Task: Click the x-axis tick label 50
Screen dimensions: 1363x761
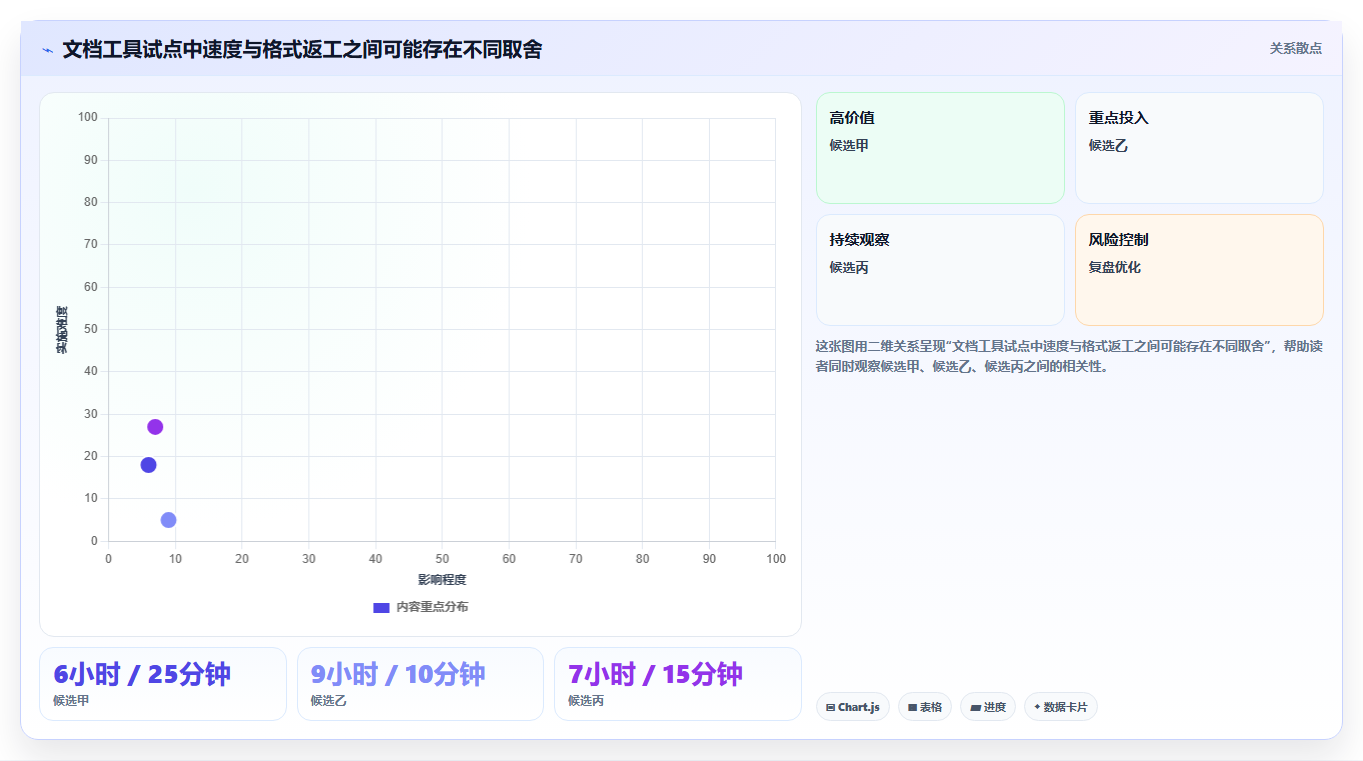Action: pyautogui.click(x=442, y=559)
